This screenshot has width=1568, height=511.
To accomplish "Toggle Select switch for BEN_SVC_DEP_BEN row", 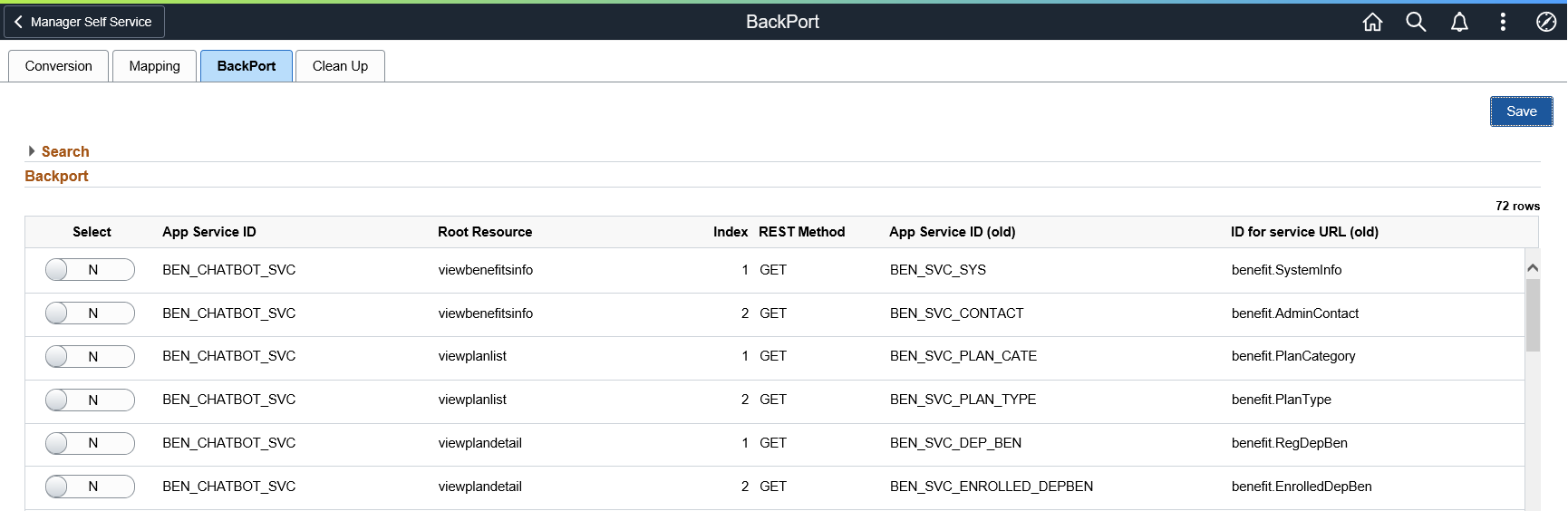I will (90, 443).
